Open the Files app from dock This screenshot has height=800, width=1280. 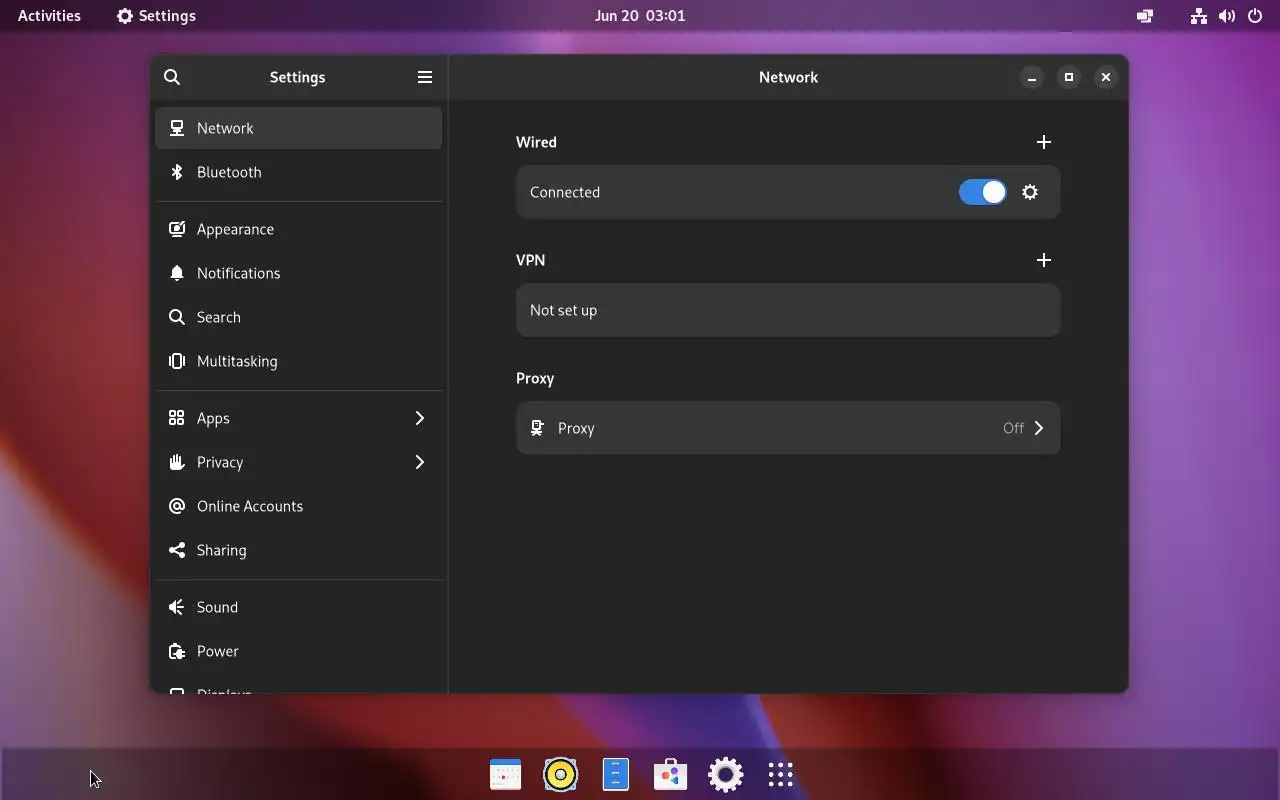[615, 774]
